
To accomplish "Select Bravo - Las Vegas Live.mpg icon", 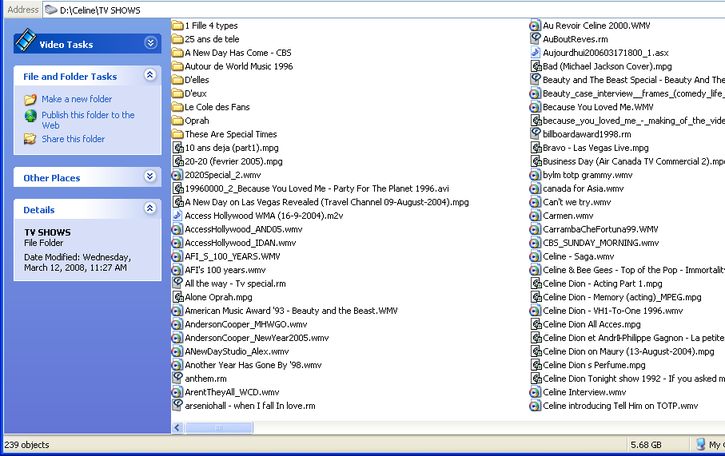I will 535,148.
